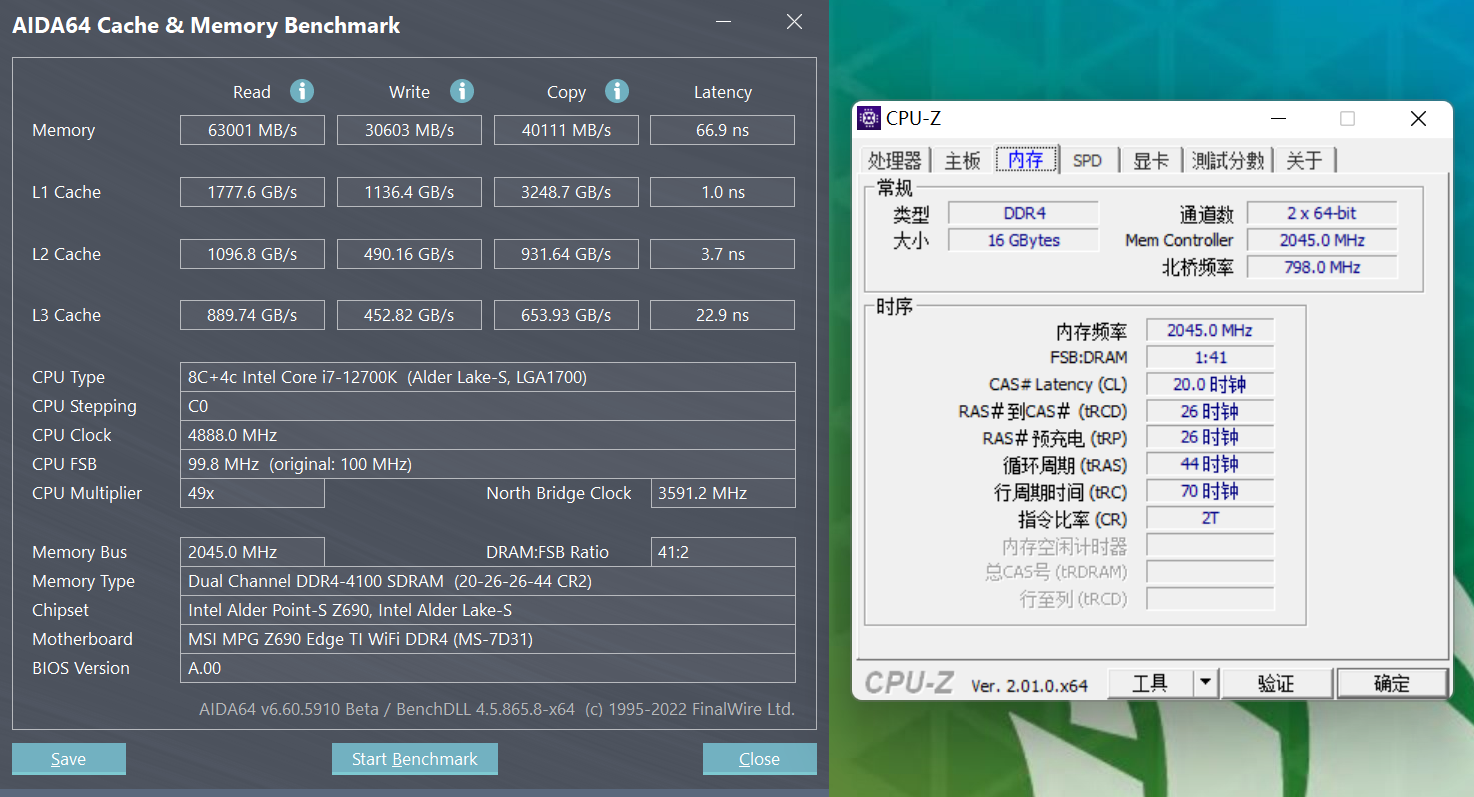Click the CPU-Z FSB:DRAM value 1:41
Viewport: 1474px width, 797px height.
(x=1210, y=357)
